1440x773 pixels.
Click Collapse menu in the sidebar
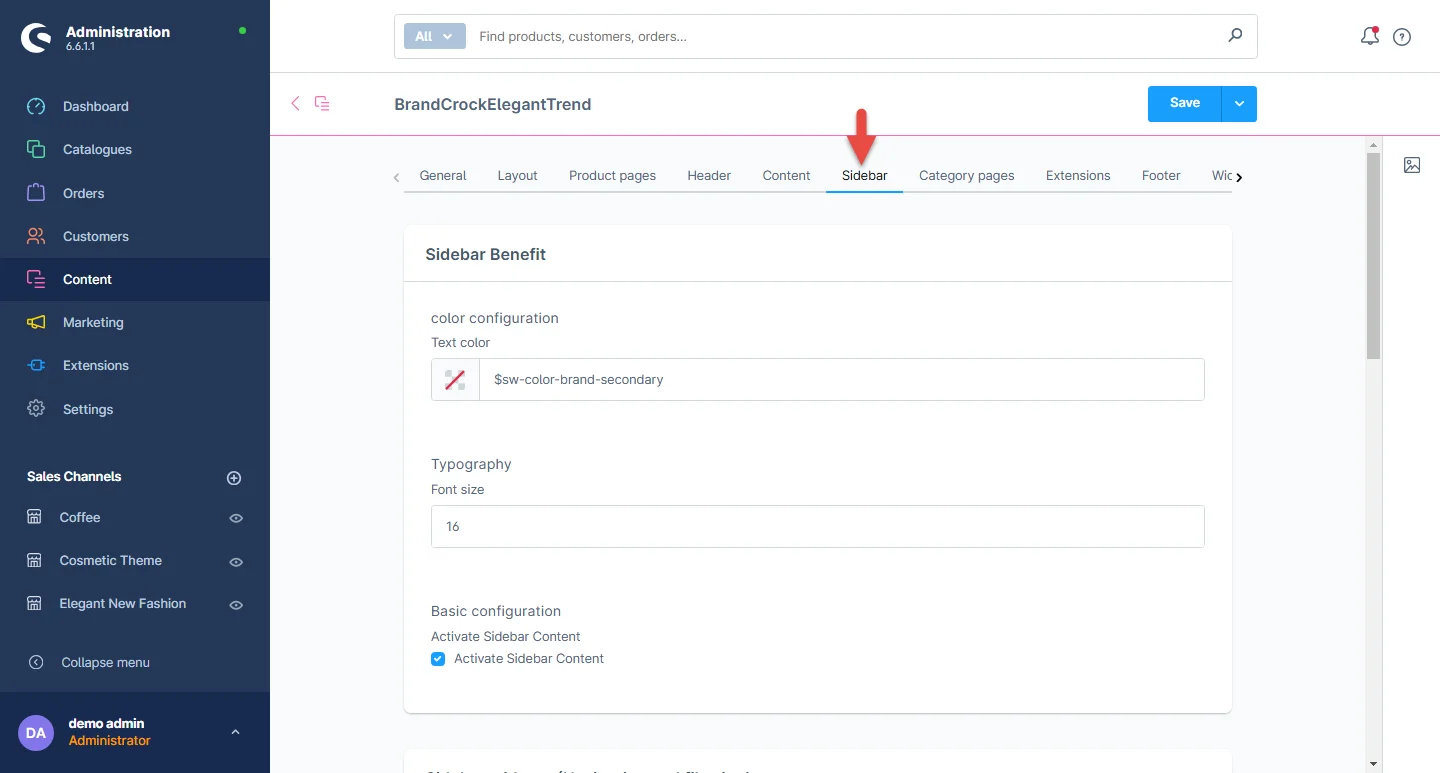tap(105, 662)
